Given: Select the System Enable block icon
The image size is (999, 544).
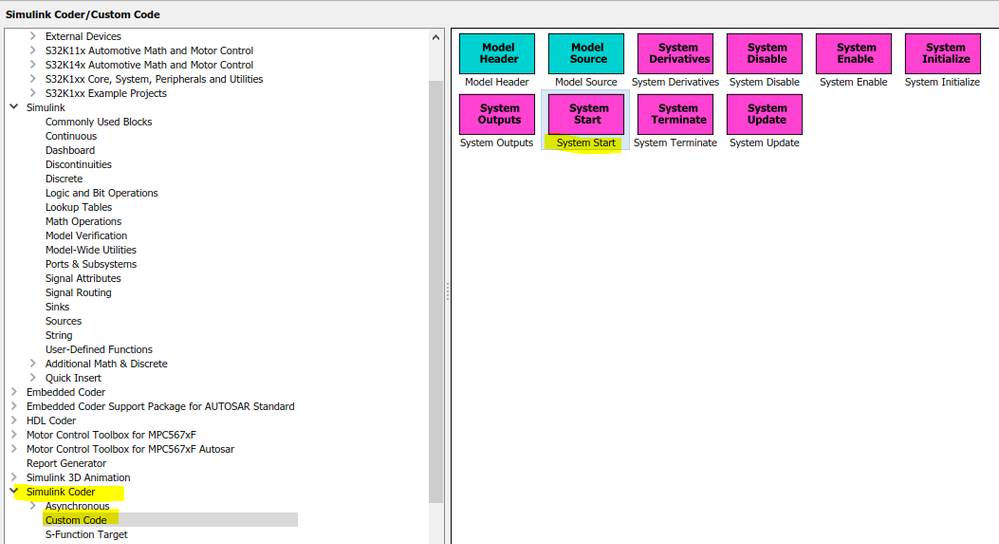Looking at the screenshot, I should tap(854, 54).
